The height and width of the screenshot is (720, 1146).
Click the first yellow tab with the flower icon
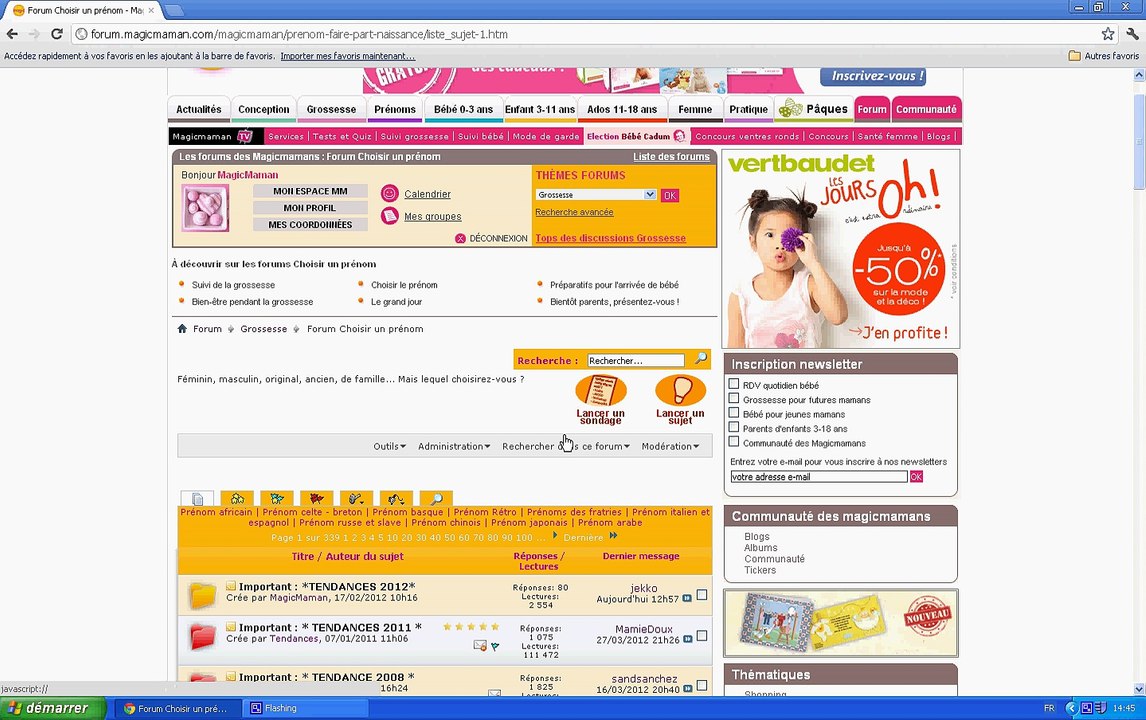click(x=237, y=499)
